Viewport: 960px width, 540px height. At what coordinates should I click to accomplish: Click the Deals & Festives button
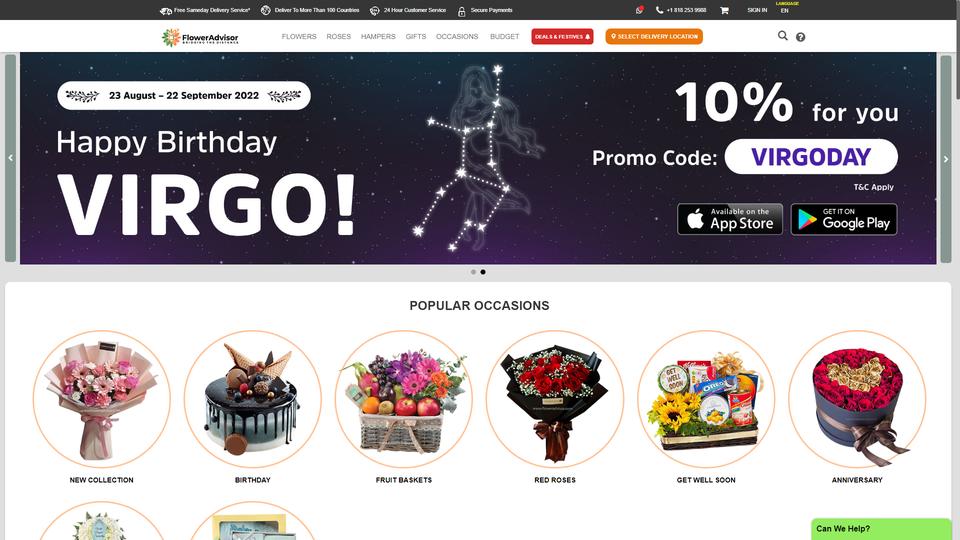562,37
